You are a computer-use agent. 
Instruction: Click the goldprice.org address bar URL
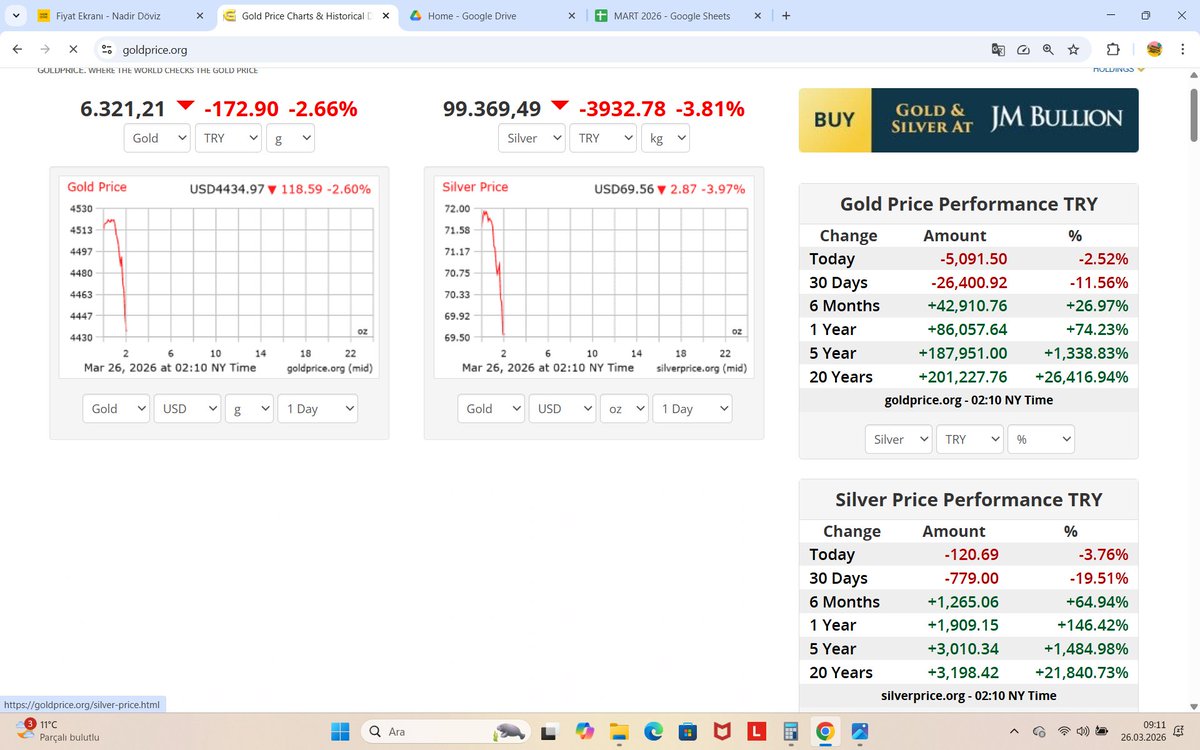[154, 49]
